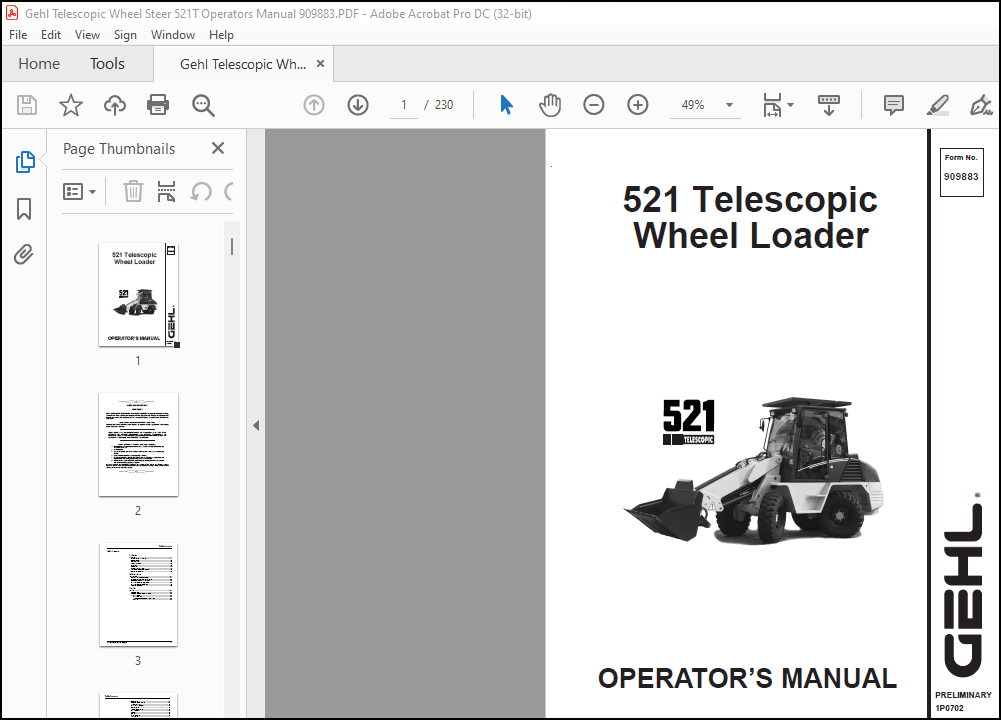This screenshot has width=1001, height=720.
Task: Click the delete pages trash icon
Action: coord(133,191)
